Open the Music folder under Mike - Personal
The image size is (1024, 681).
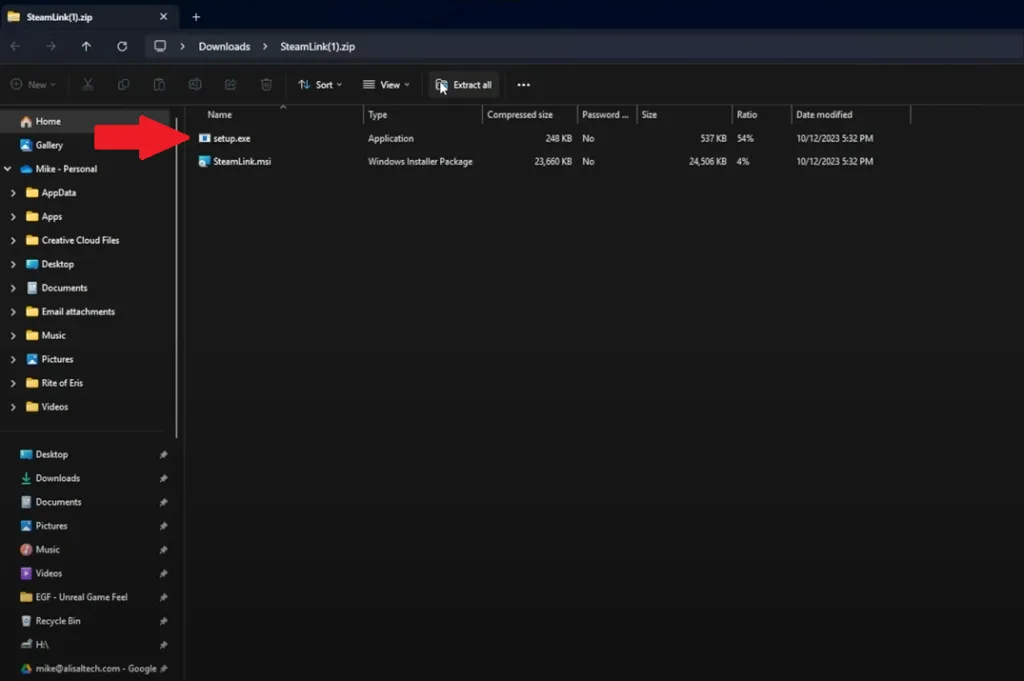click(x=54, y=336)
